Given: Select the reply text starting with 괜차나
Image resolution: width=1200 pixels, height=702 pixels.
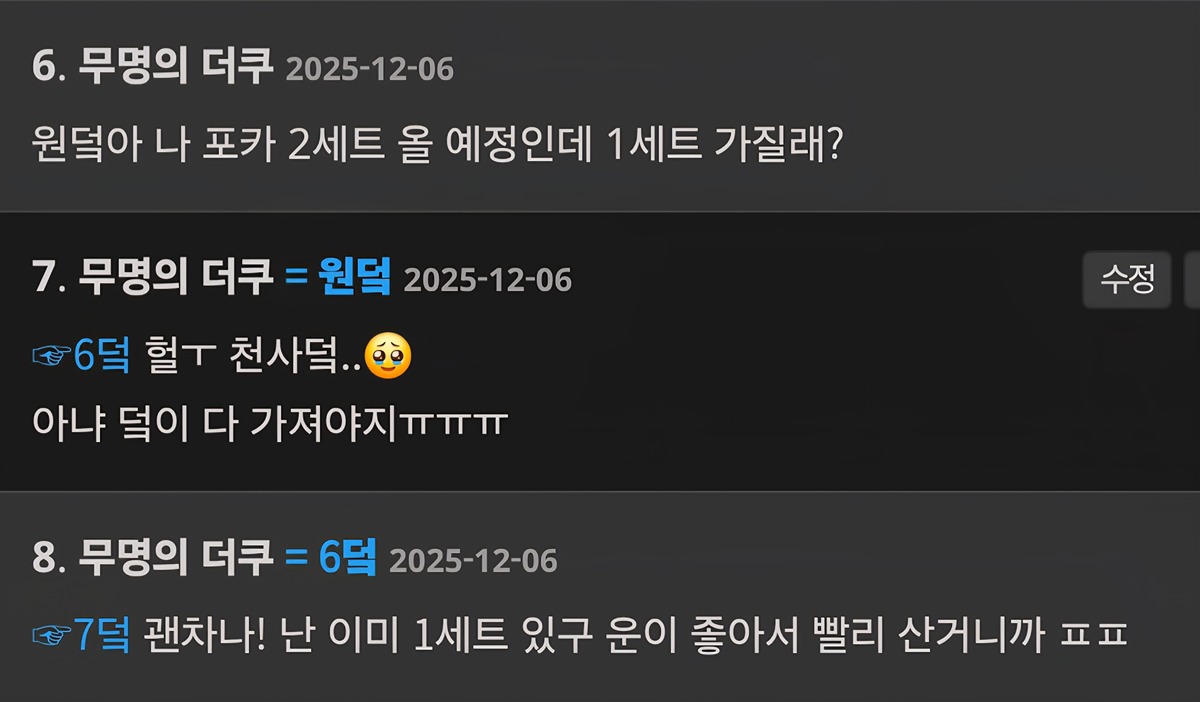Looking at the screenshot, I should coord(636,634).
